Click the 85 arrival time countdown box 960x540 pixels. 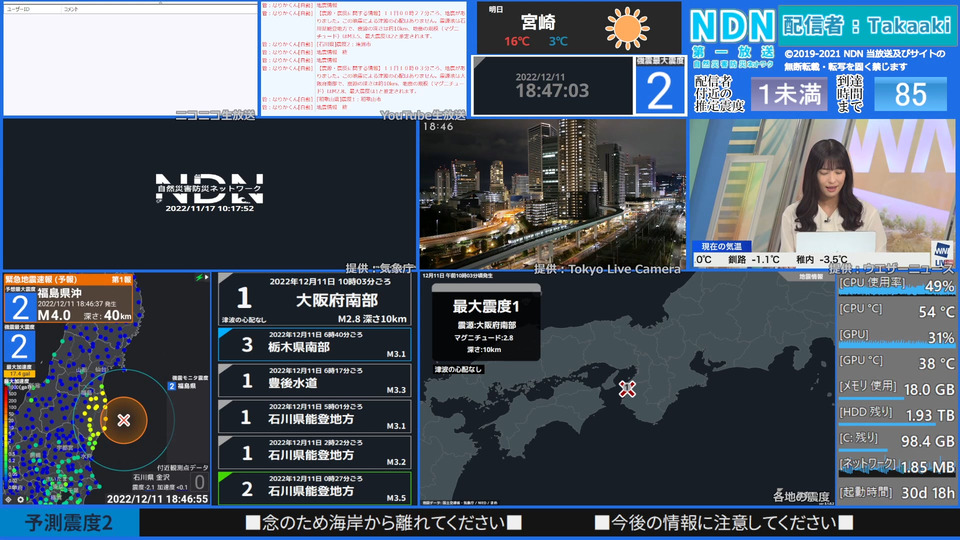point(910,94)
